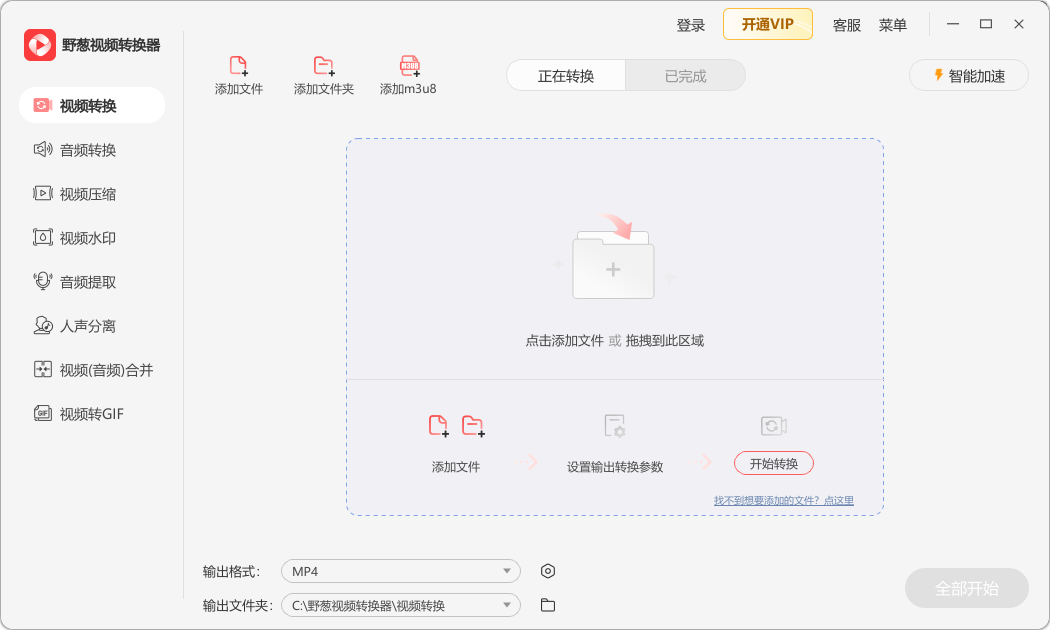This screenshot has height=630, width=1050.
Task: Switch to the 已完成 tab
Action: (x=685, y=75)
